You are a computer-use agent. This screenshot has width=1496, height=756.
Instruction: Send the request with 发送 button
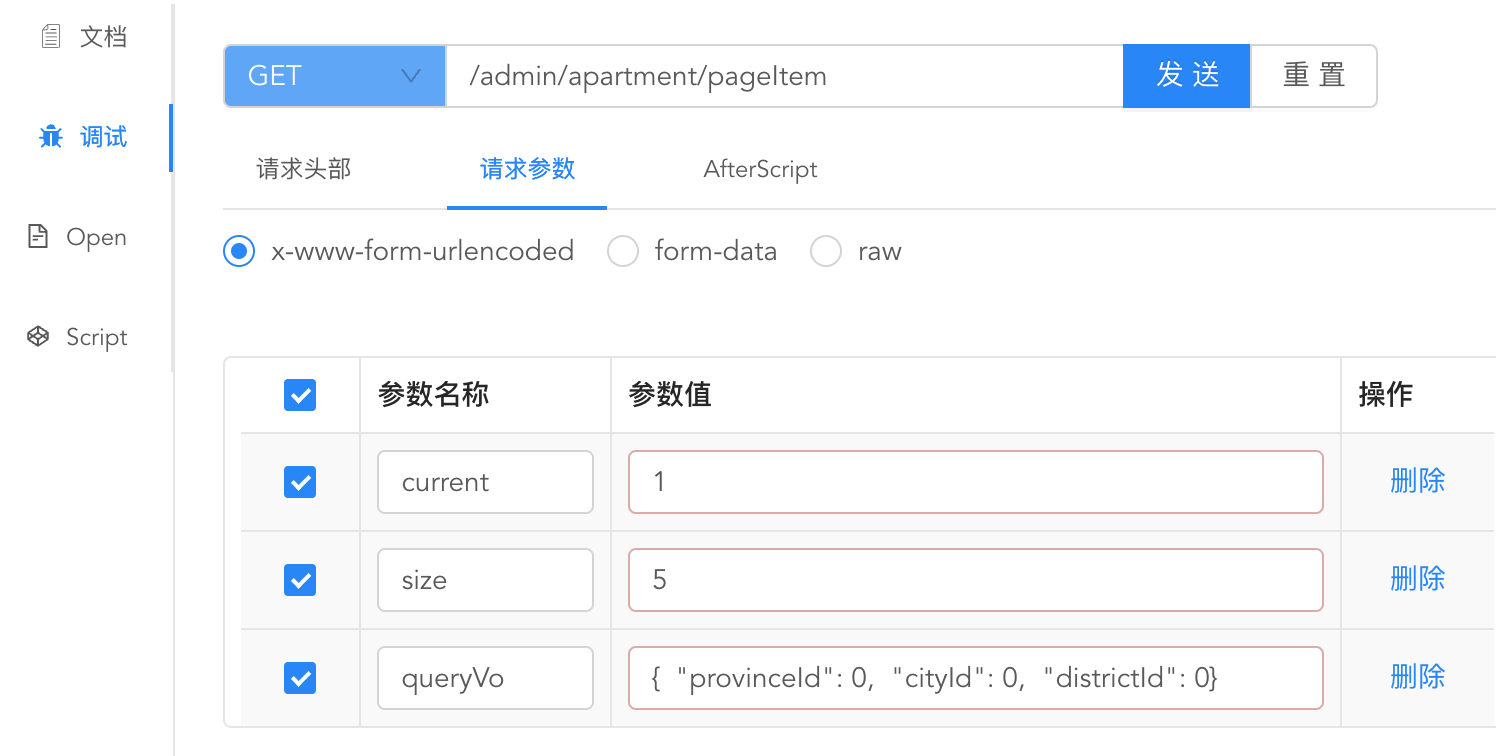(x=1187, y=76)
